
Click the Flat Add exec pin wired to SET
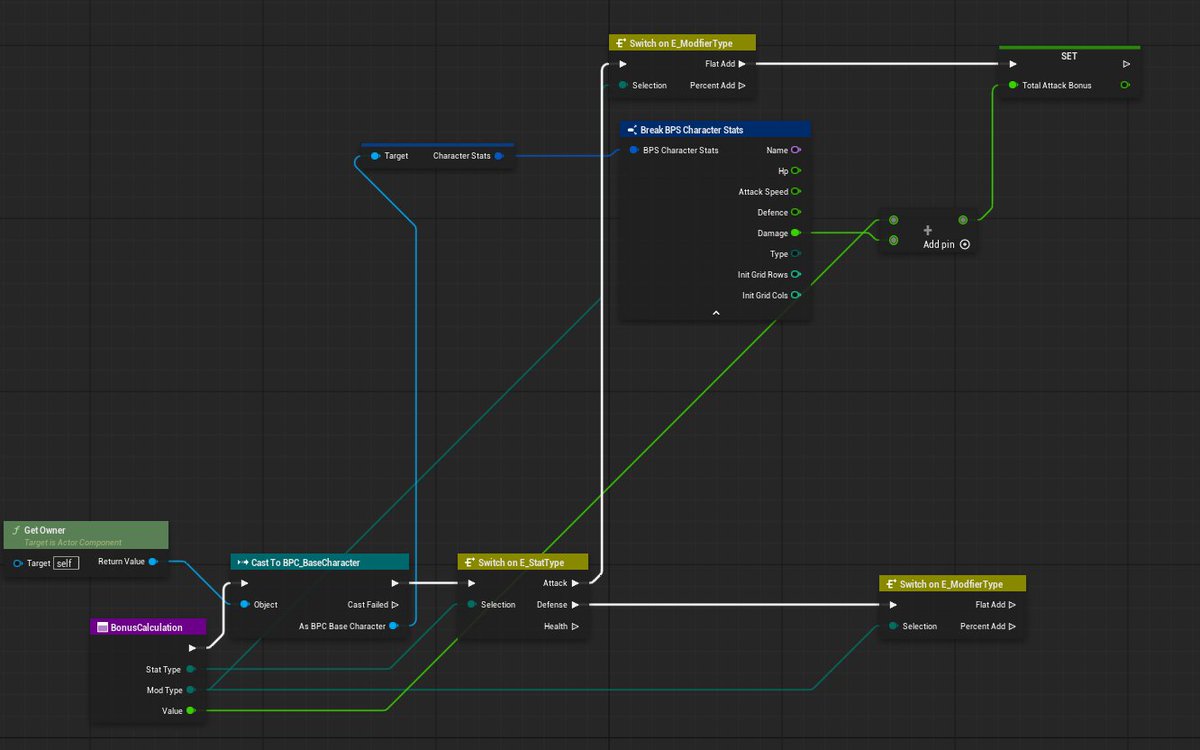(741, 64)
